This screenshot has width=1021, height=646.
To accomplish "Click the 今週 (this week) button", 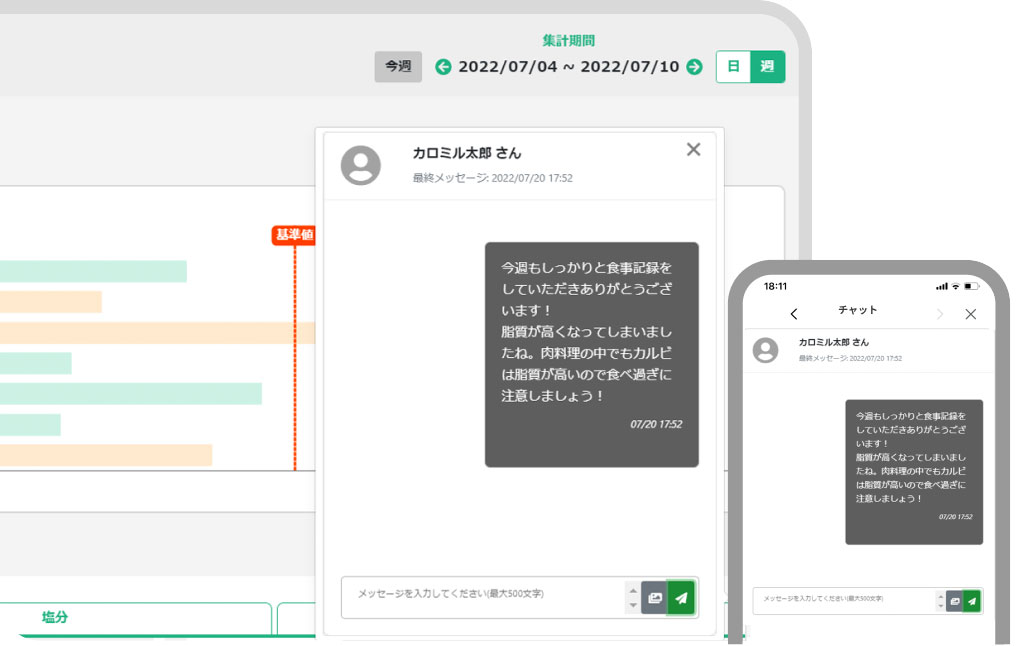I will [x=398, y=67].
